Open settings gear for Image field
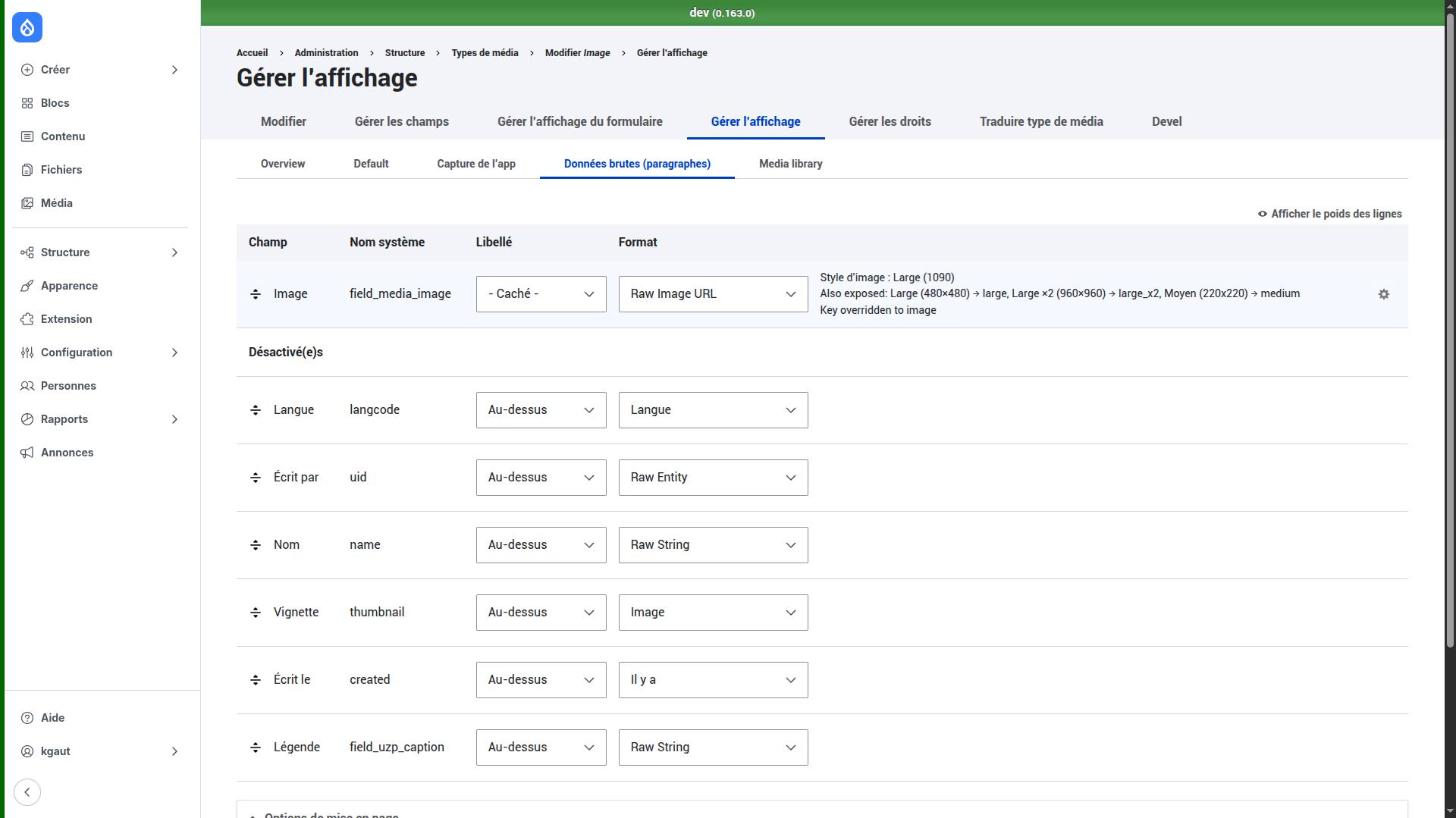This screenshot has height=818, width=1456. point(1383,294)
